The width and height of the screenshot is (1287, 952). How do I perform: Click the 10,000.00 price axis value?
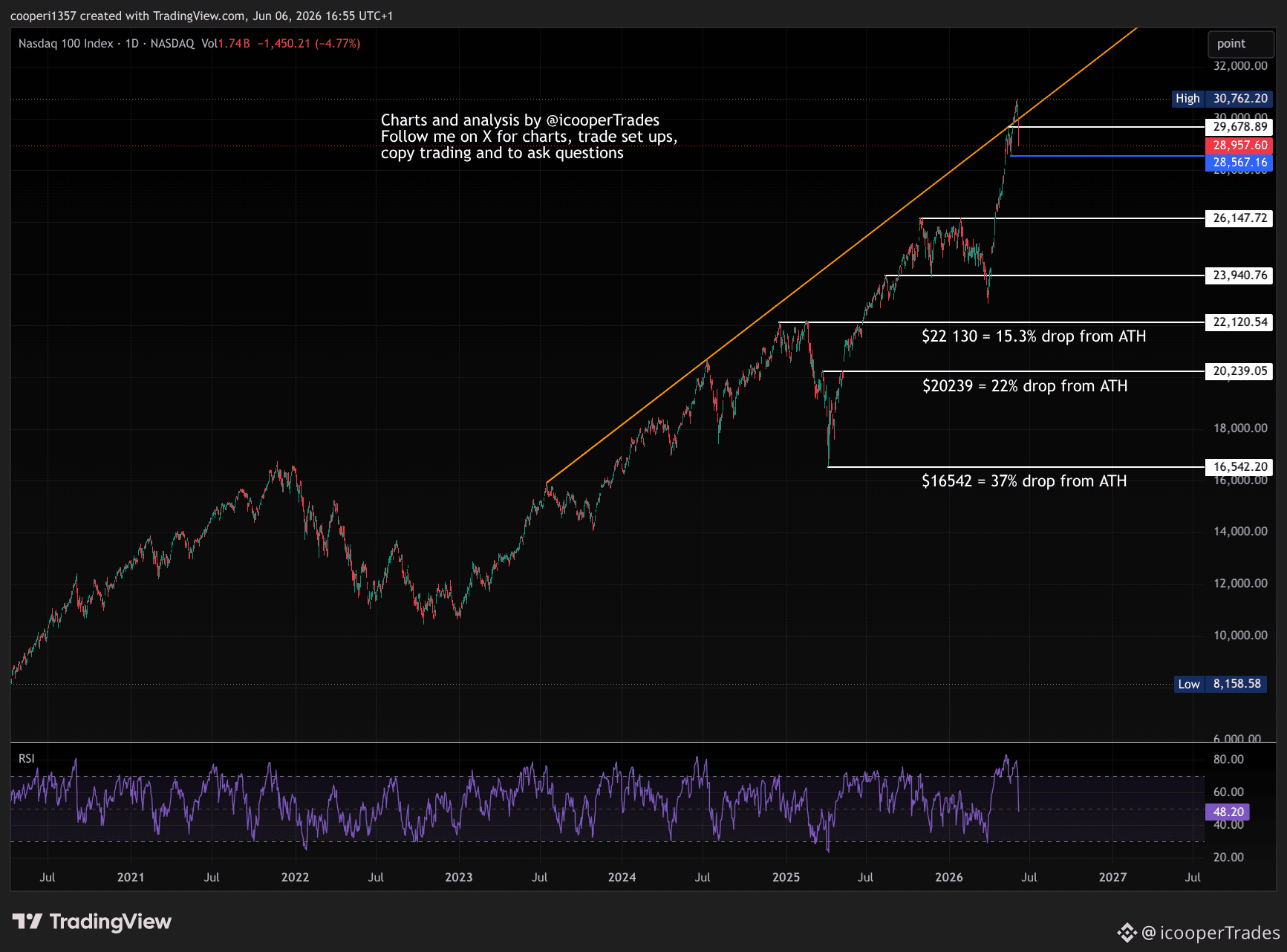(x=1240, y=635)
